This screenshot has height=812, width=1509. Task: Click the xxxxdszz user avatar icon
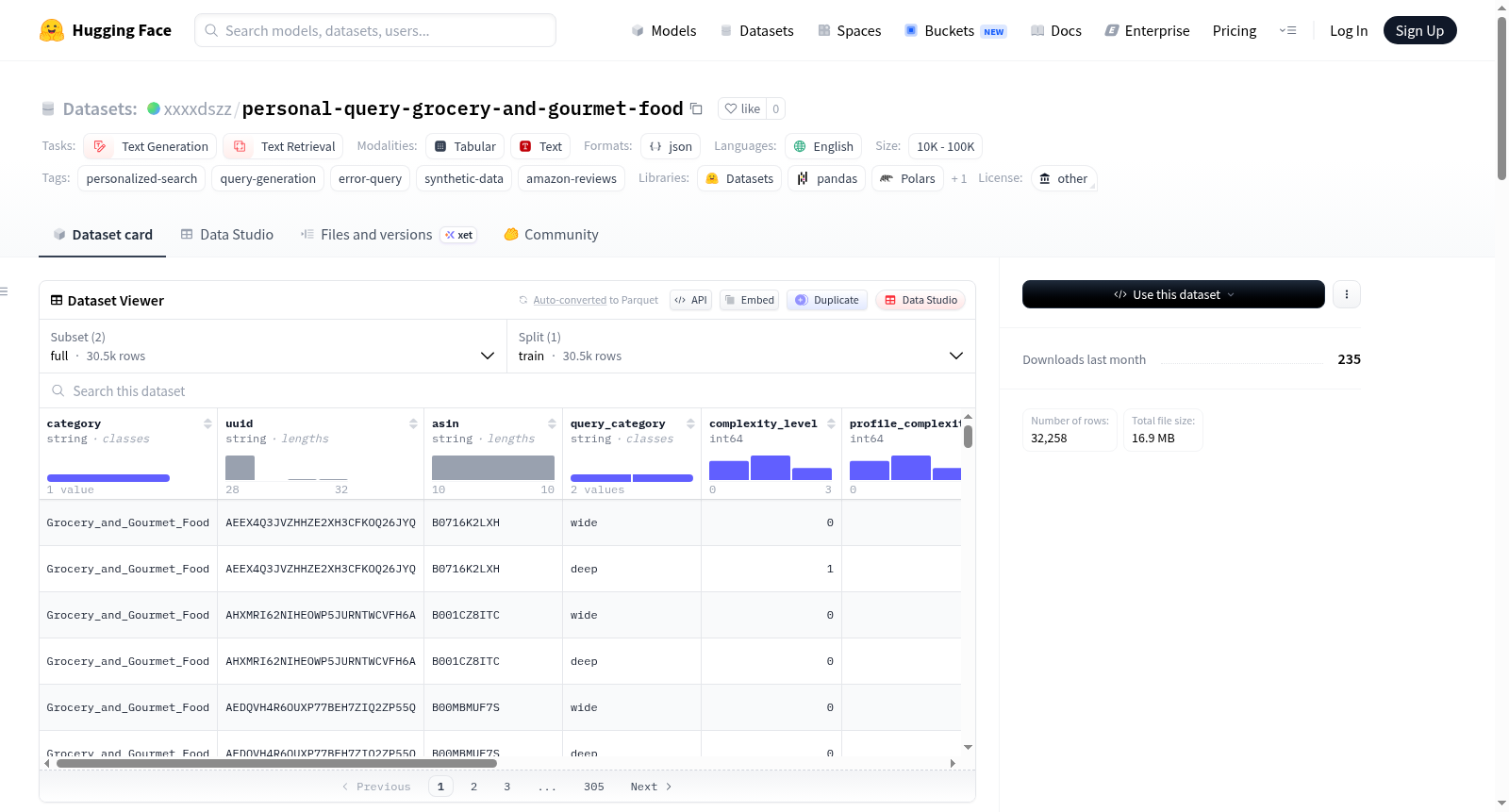(x=154, y=108)
